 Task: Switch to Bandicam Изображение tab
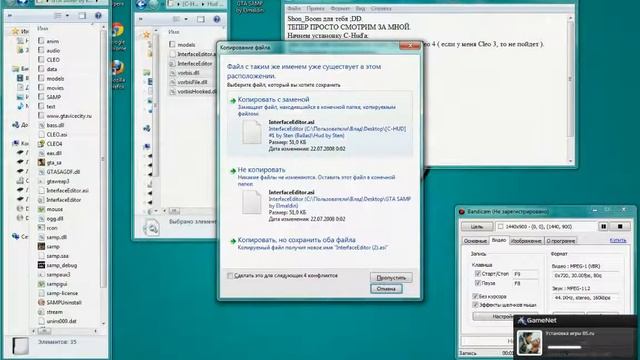[x=526, y=241]
